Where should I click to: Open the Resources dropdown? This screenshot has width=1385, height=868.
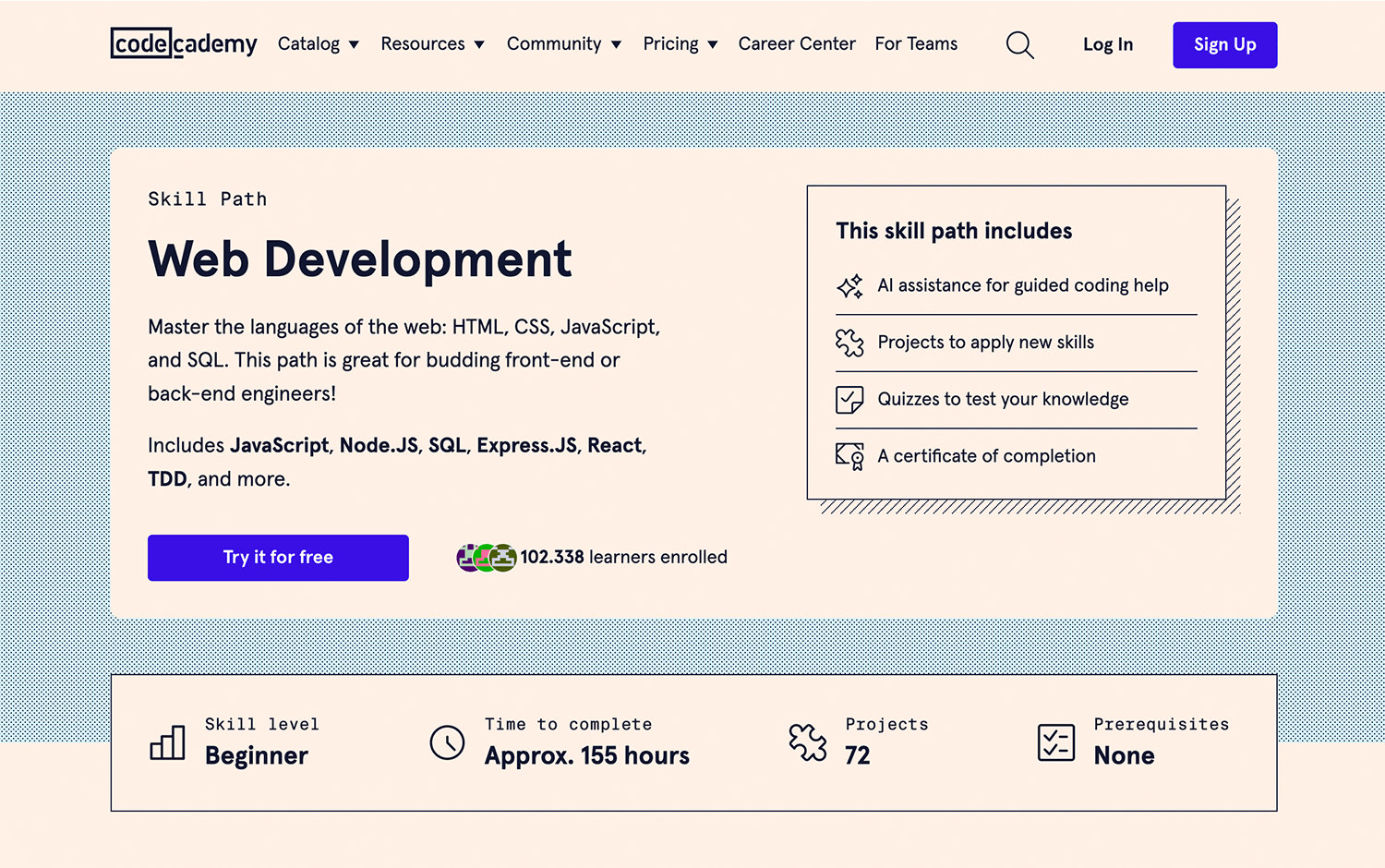[x=432, y=44]
